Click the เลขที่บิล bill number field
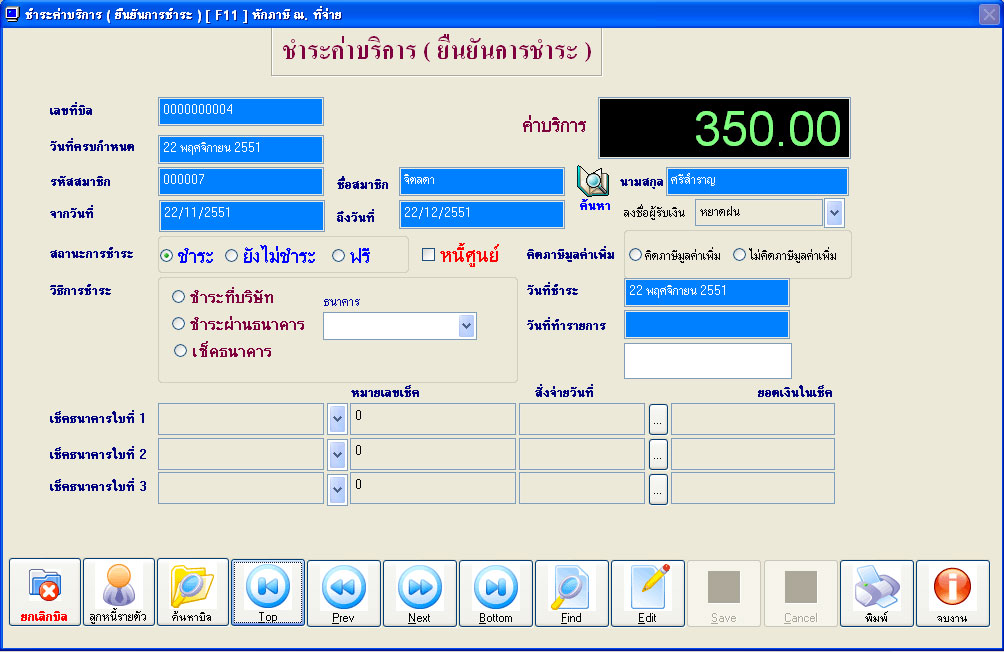The width and height of the screenshot is (1004, 652). tap(240, 111)
